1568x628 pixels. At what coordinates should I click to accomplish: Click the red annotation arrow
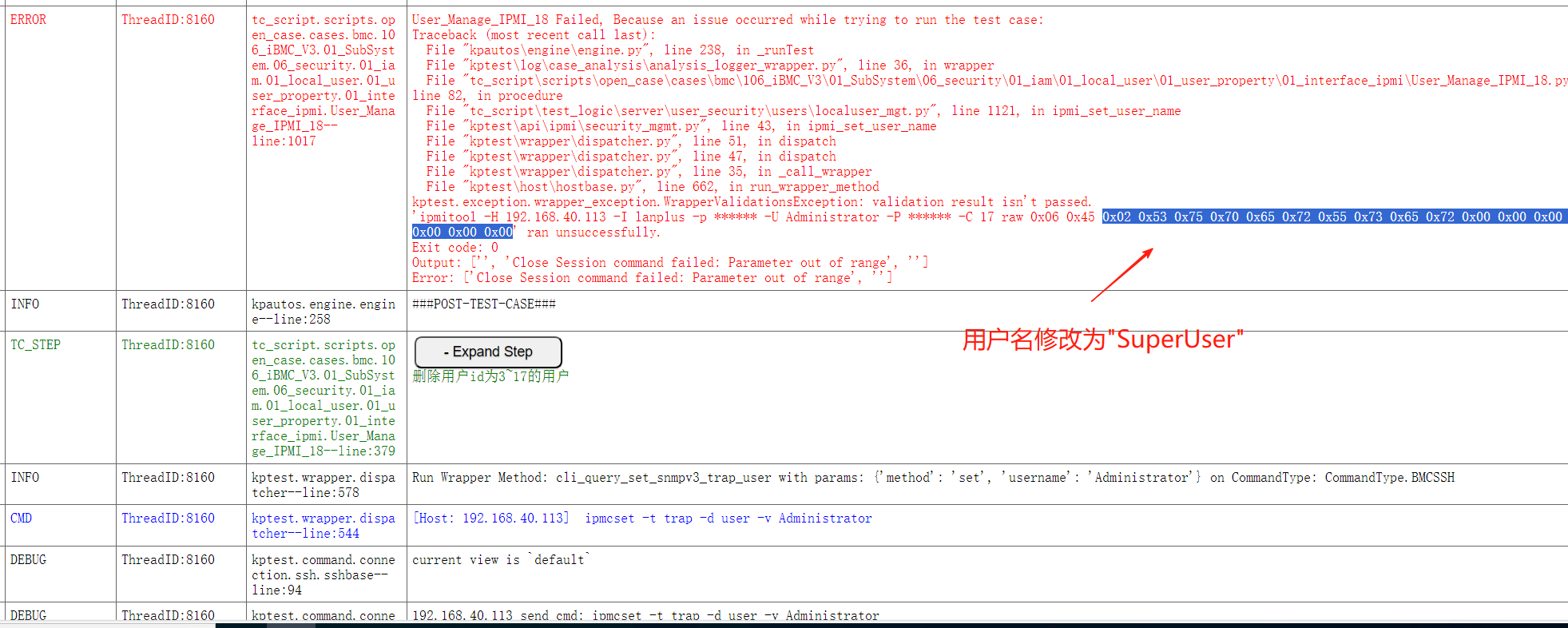tap(1121, 275)
